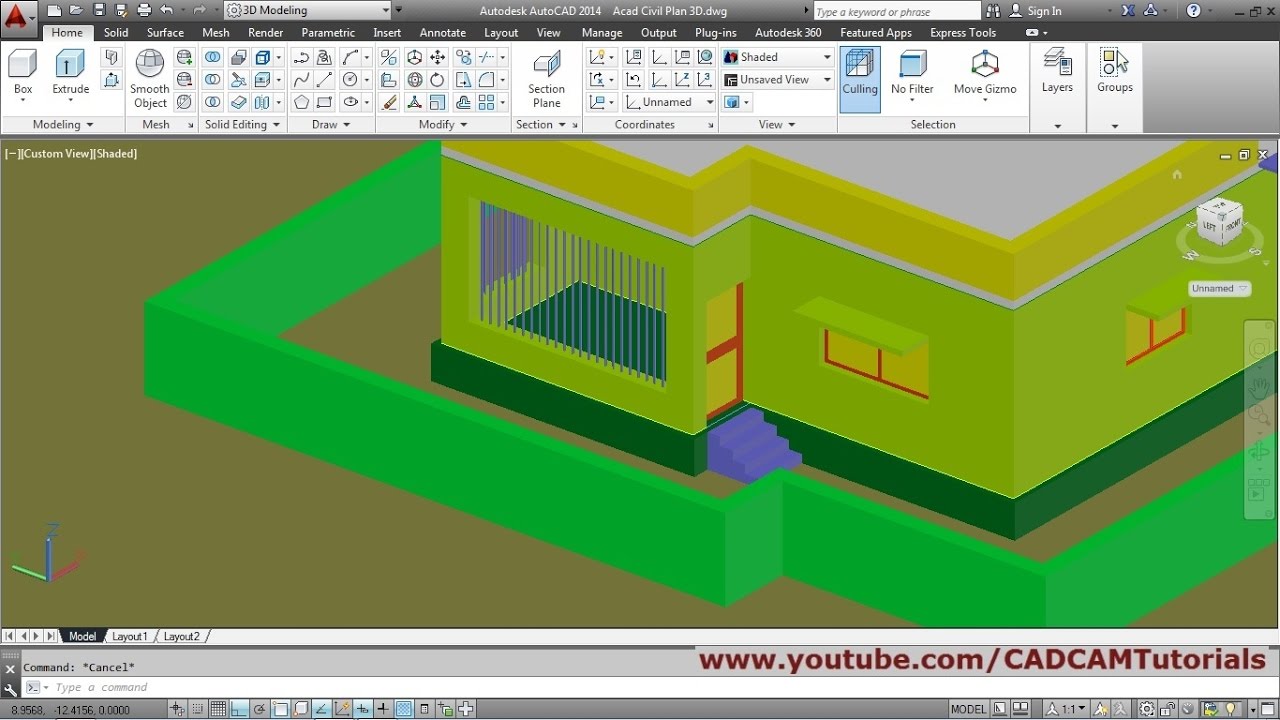Open the Unnamed menu below the ViewCube
Viewport: 1280px width, 720px height.
(x=1220, y=288)
